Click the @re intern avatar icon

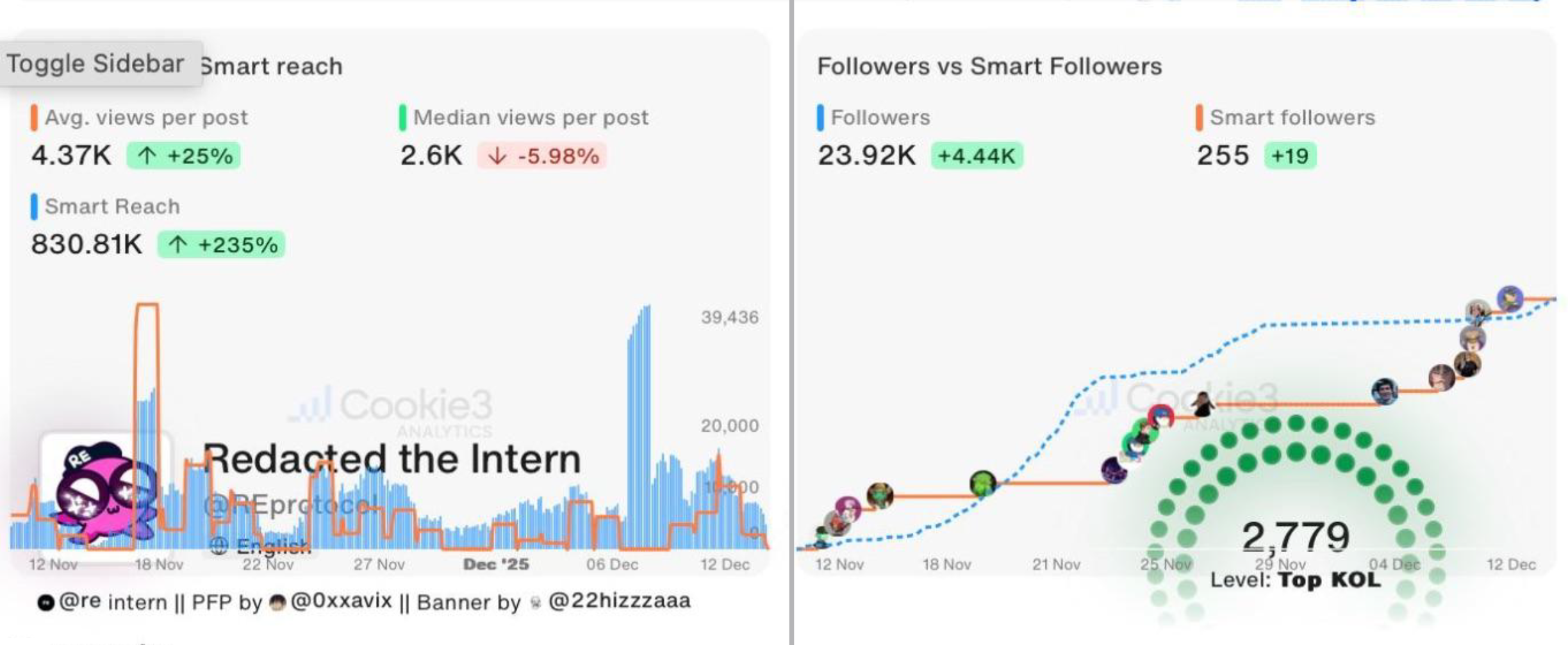pos(46,602)
